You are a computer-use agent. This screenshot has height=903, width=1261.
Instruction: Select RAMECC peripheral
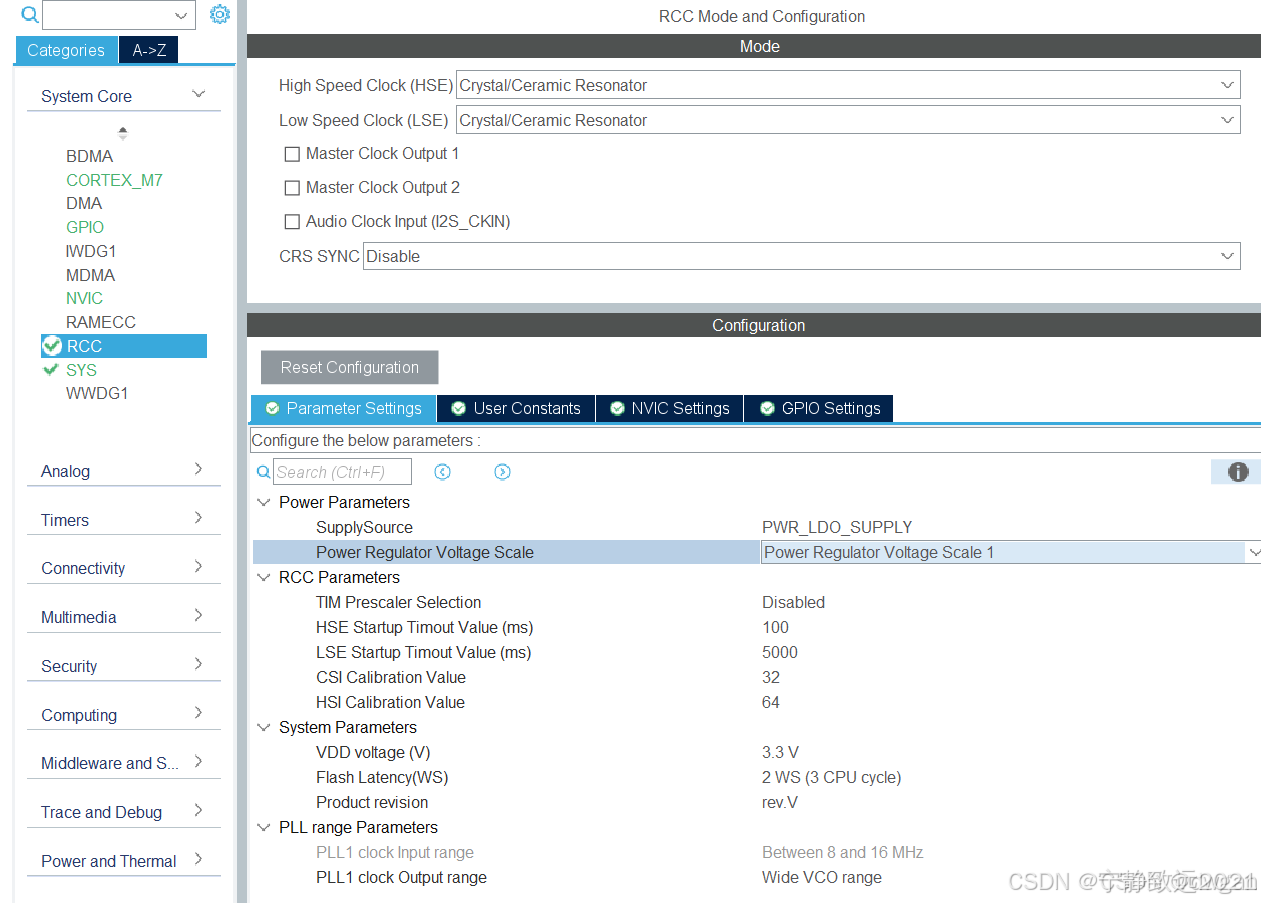click(101, 322)
